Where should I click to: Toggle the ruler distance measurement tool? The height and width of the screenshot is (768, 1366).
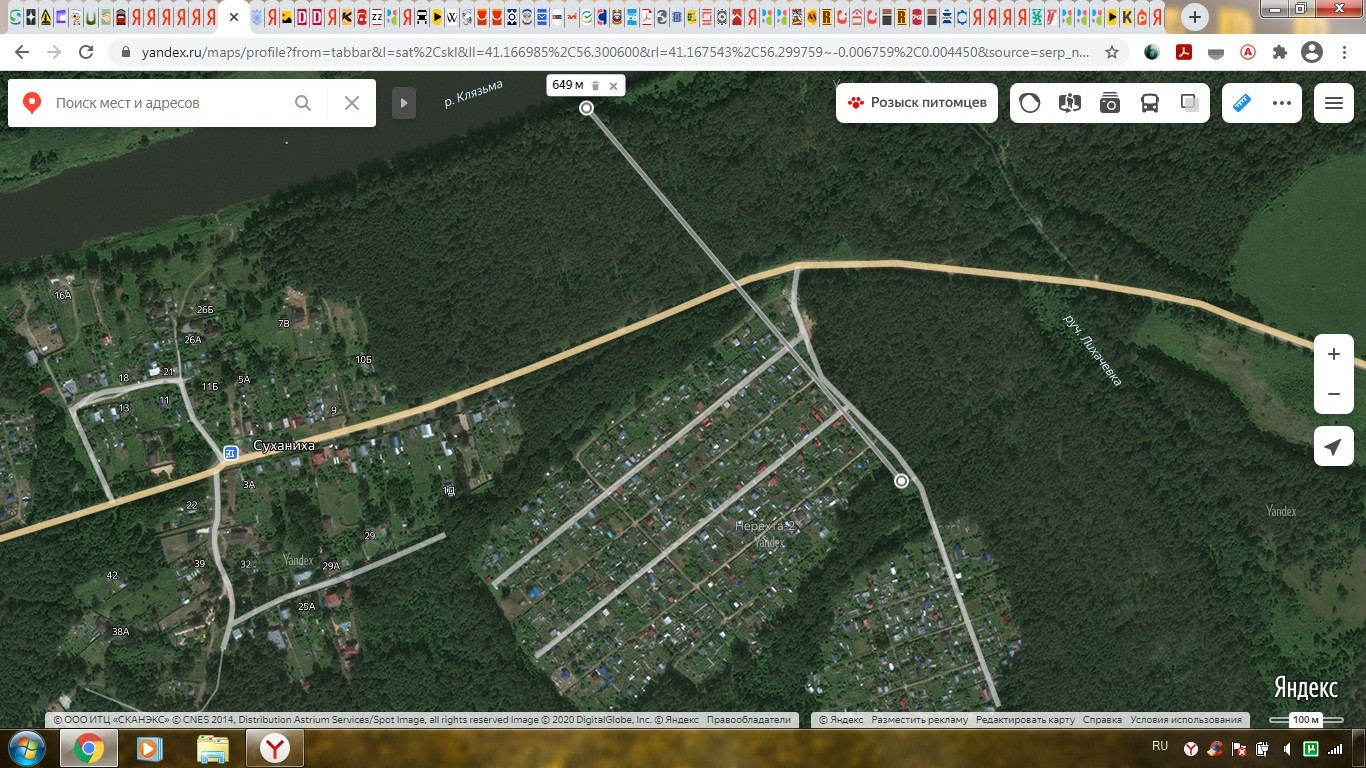(x=1242, y=103)
